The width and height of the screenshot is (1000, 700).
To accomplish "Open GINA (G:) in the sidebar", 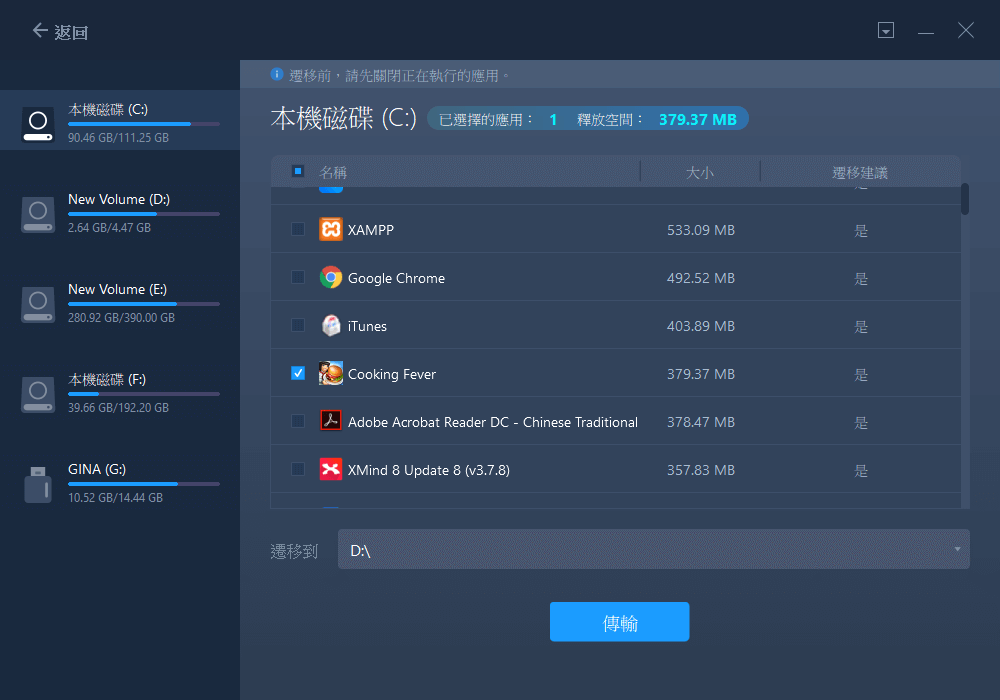I will [120, 484].
